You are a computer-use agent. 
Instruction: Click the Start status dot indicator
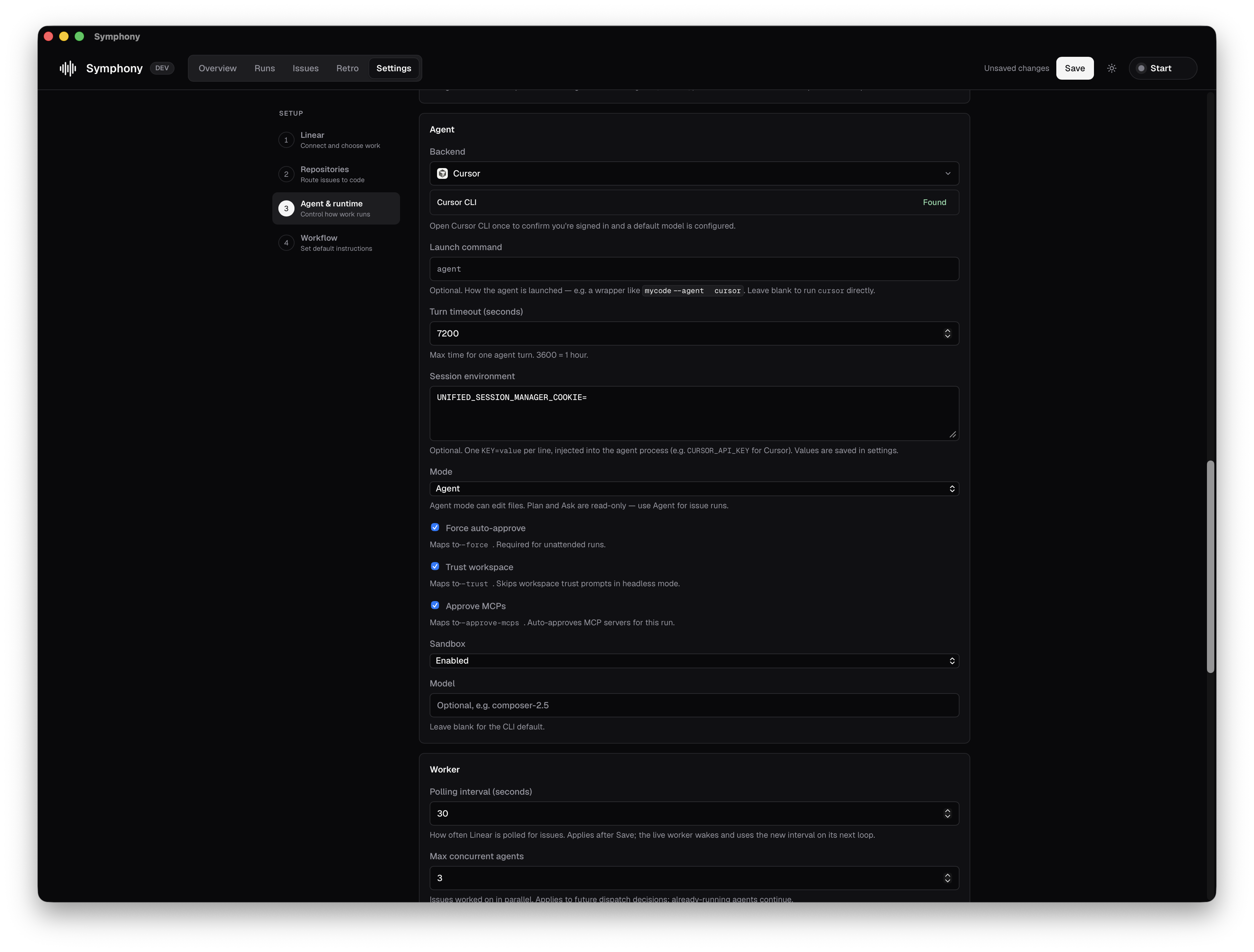(x=1141, y=68)
